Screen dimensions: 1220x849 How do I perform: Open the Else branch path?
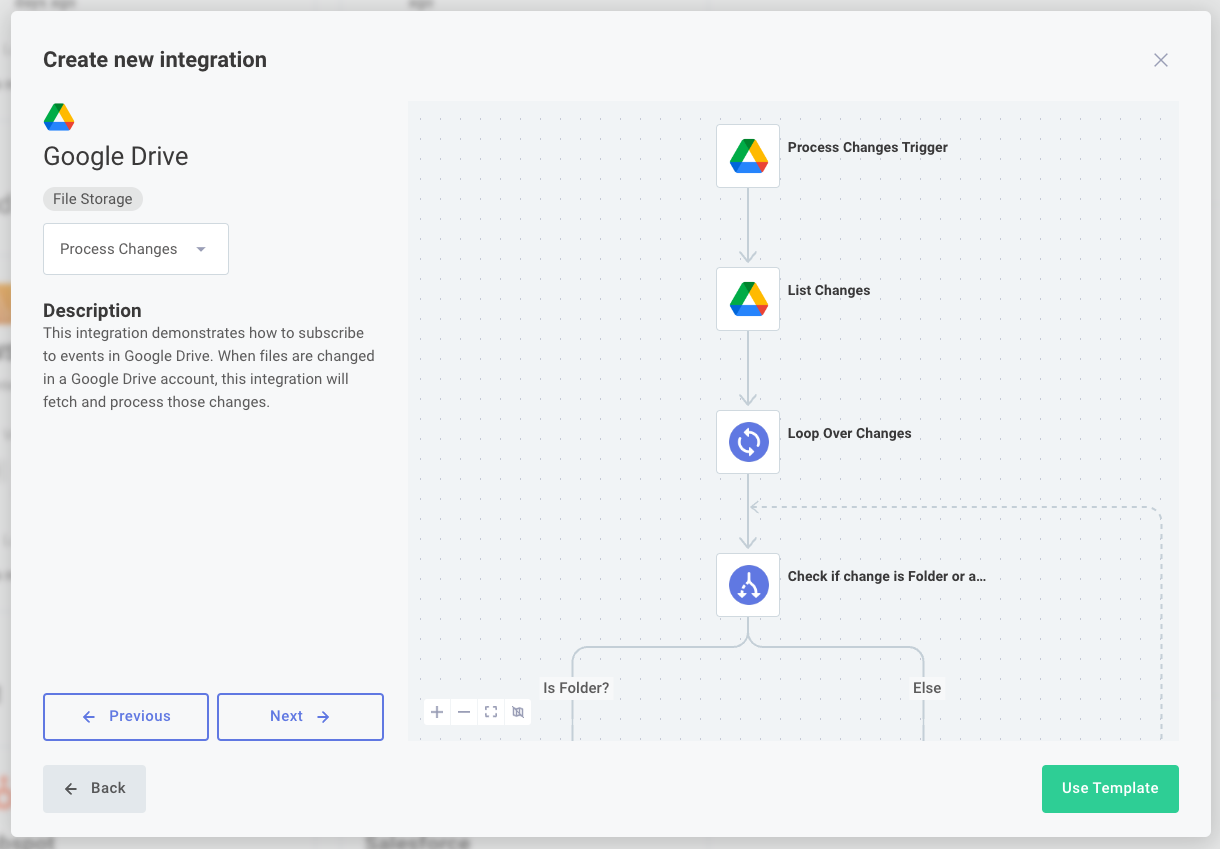927,688
